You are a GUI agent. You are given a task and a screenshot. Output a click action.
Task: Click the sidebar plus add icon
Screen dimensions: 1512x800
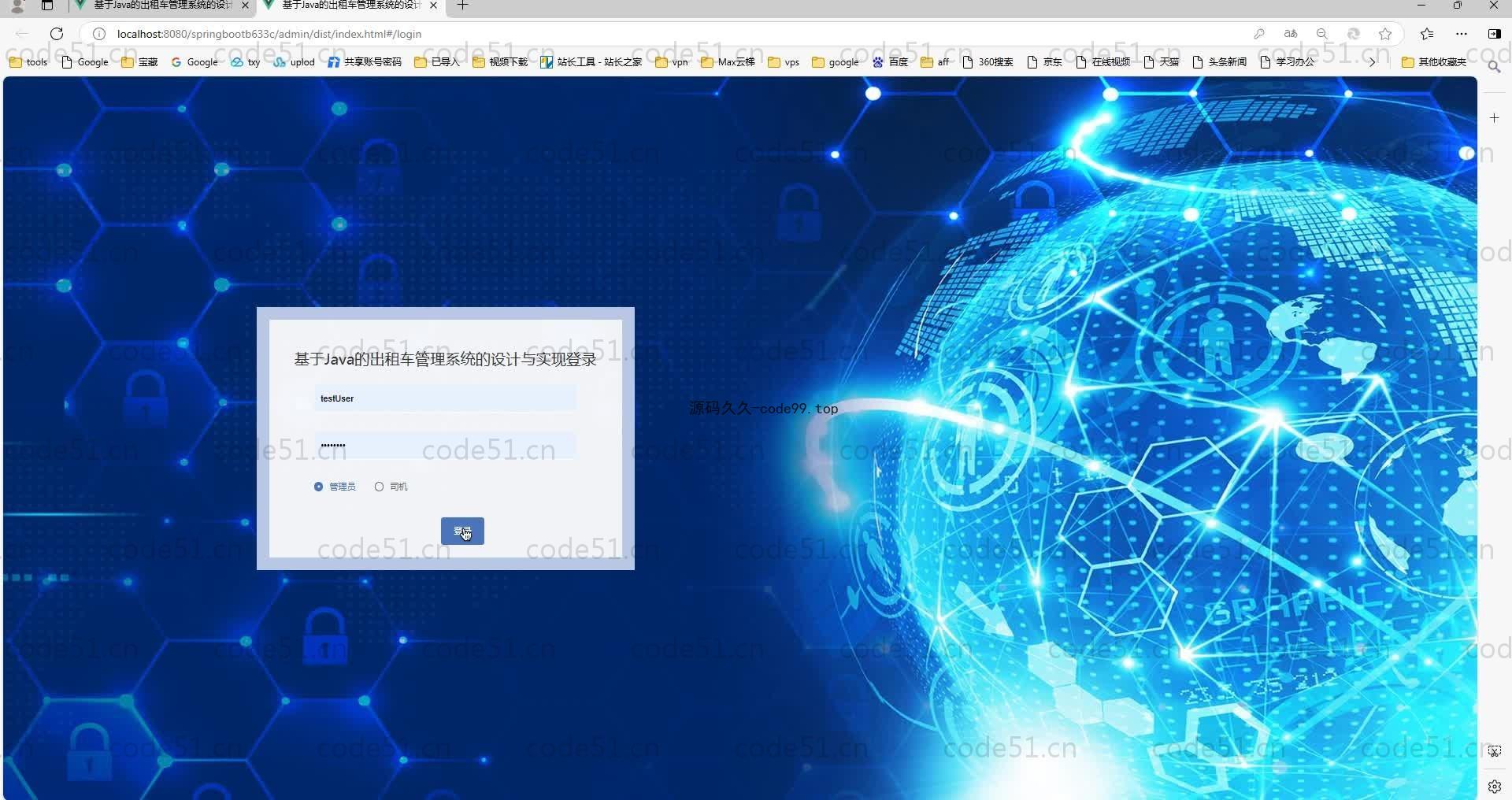click(x=1495, y=117)
